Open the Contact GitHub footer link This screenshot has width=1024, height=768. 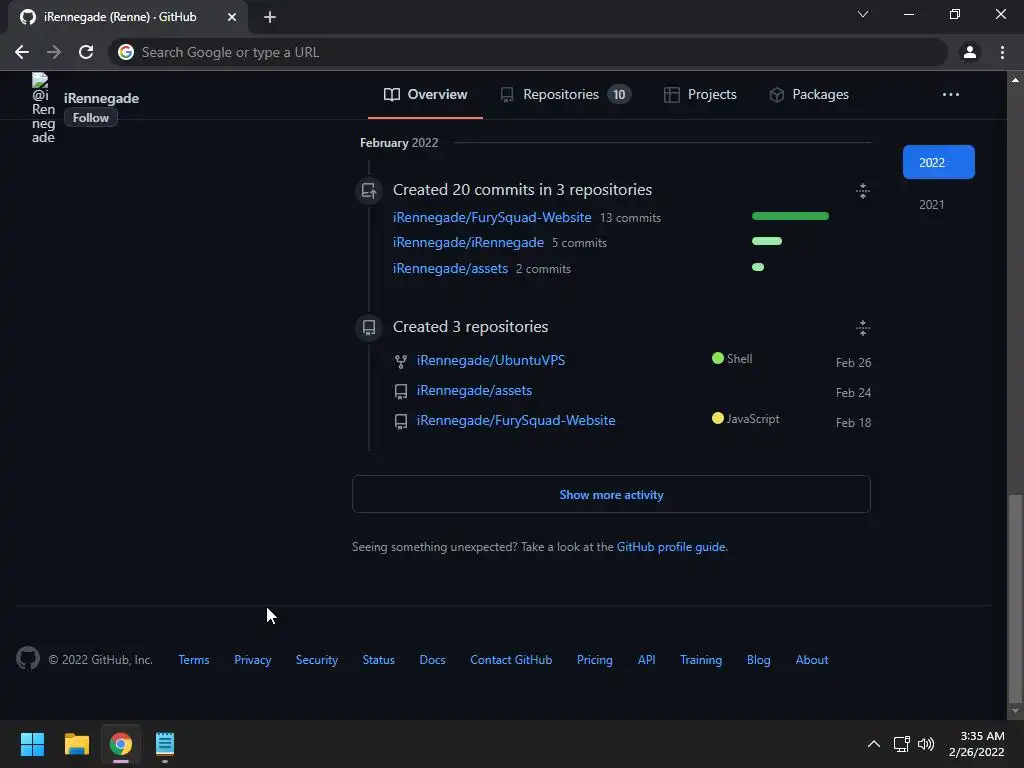(511, 660)
